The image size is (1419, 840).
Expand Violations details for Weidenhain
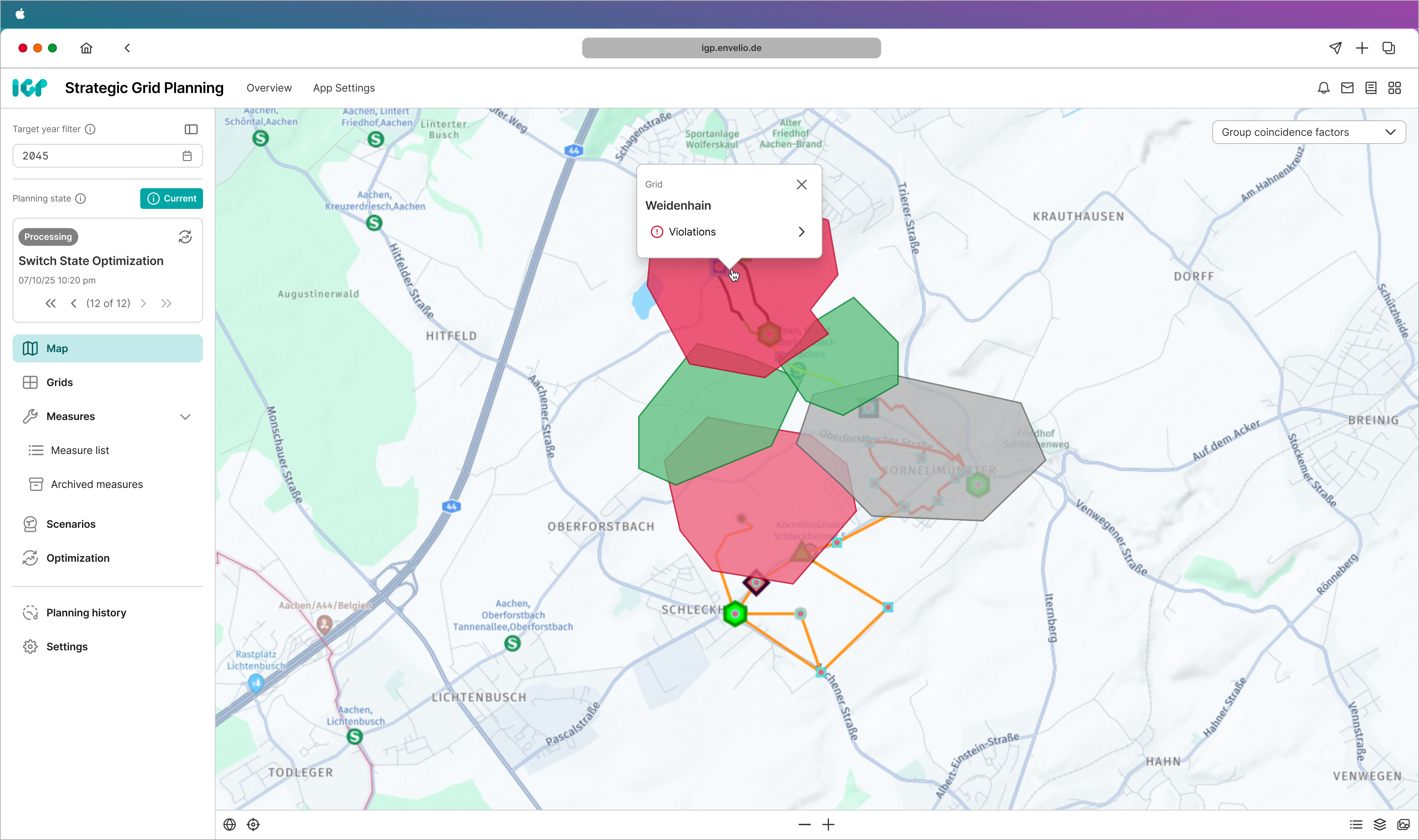[x=801, y=231]
